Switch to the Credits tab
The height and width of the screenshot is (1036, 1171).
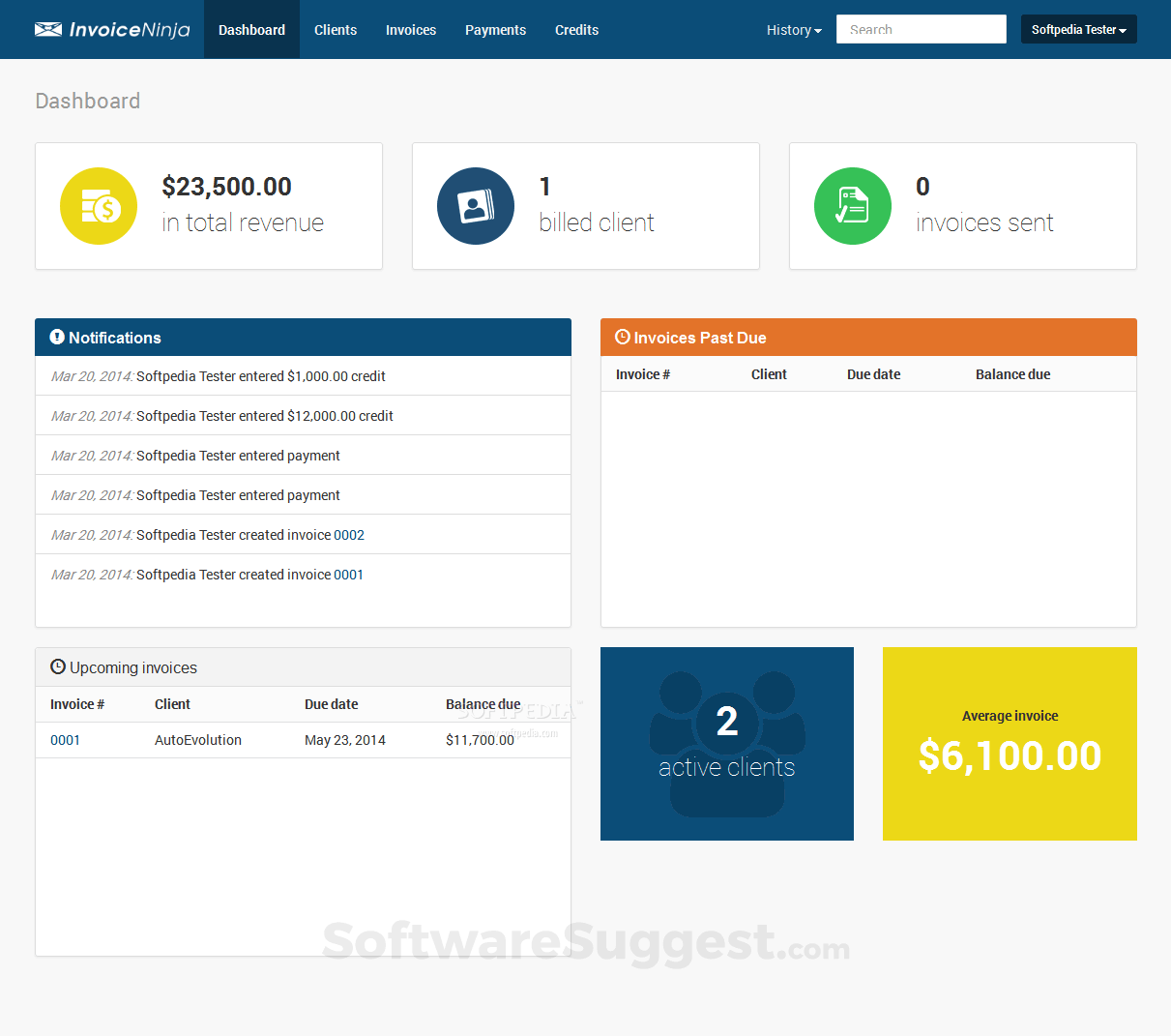[x=576, y=29]
